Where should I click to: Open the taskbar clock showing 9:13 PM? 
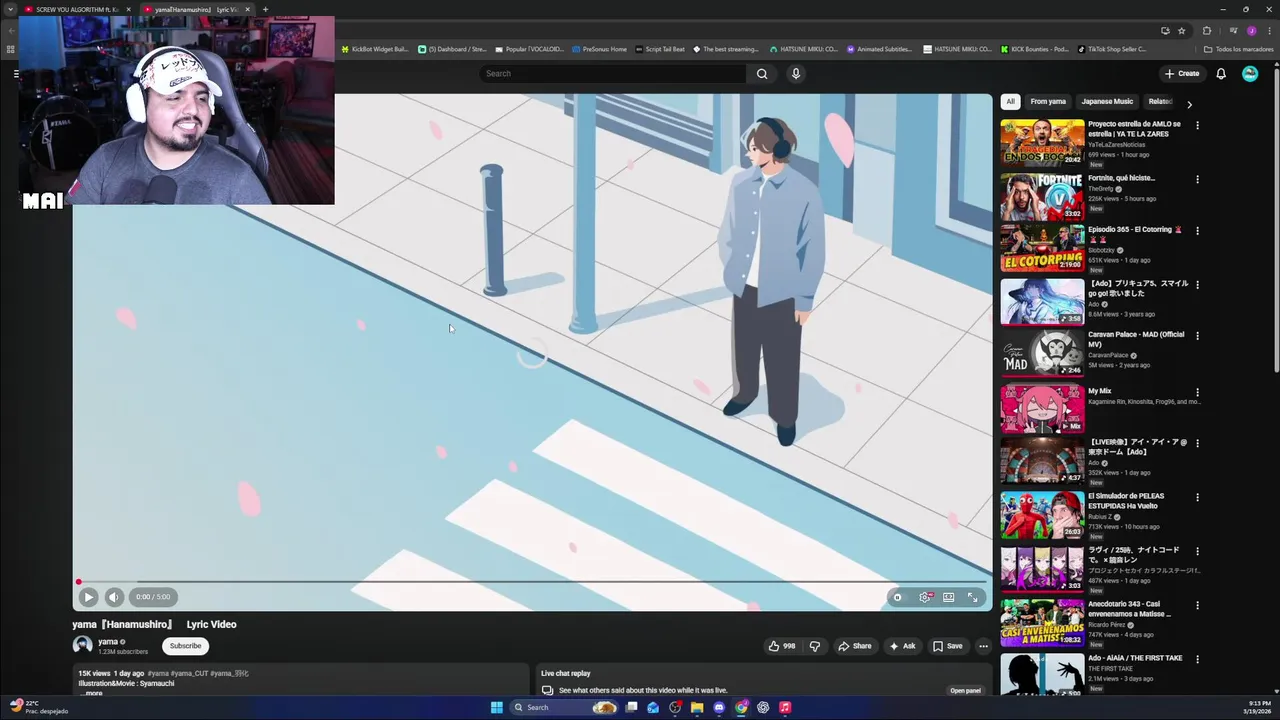pyautogui.click(x=1259, y=707)
